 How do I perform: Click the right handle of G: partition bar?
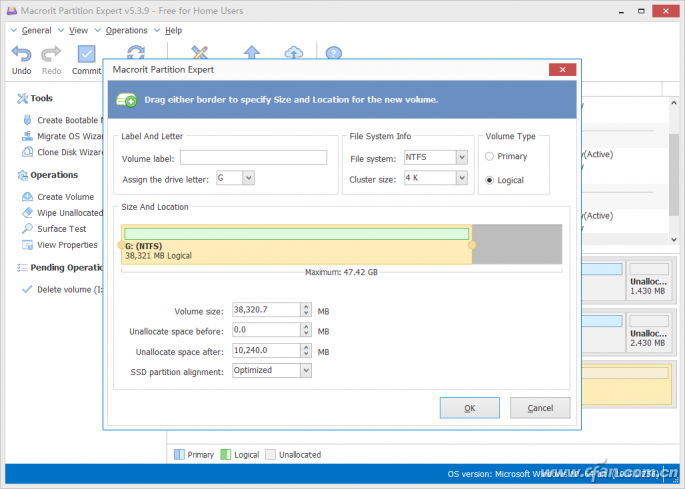pos(472,245)
